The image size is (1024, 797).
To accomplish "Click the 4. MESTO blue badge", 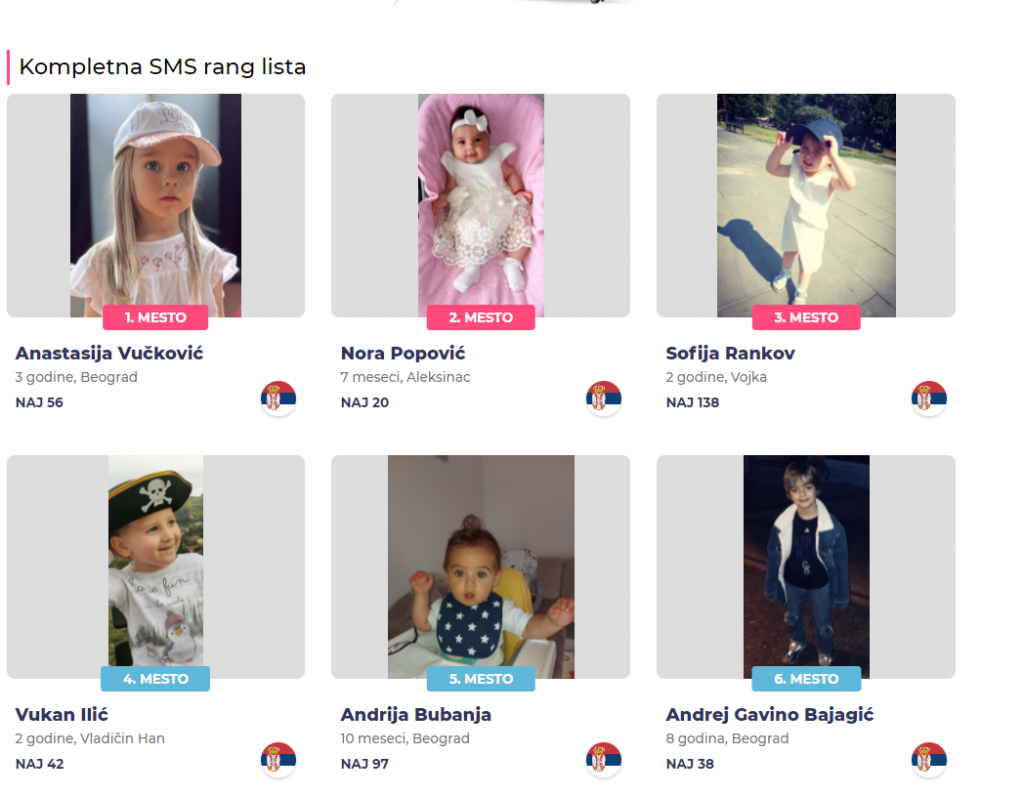I will [155, 679].
